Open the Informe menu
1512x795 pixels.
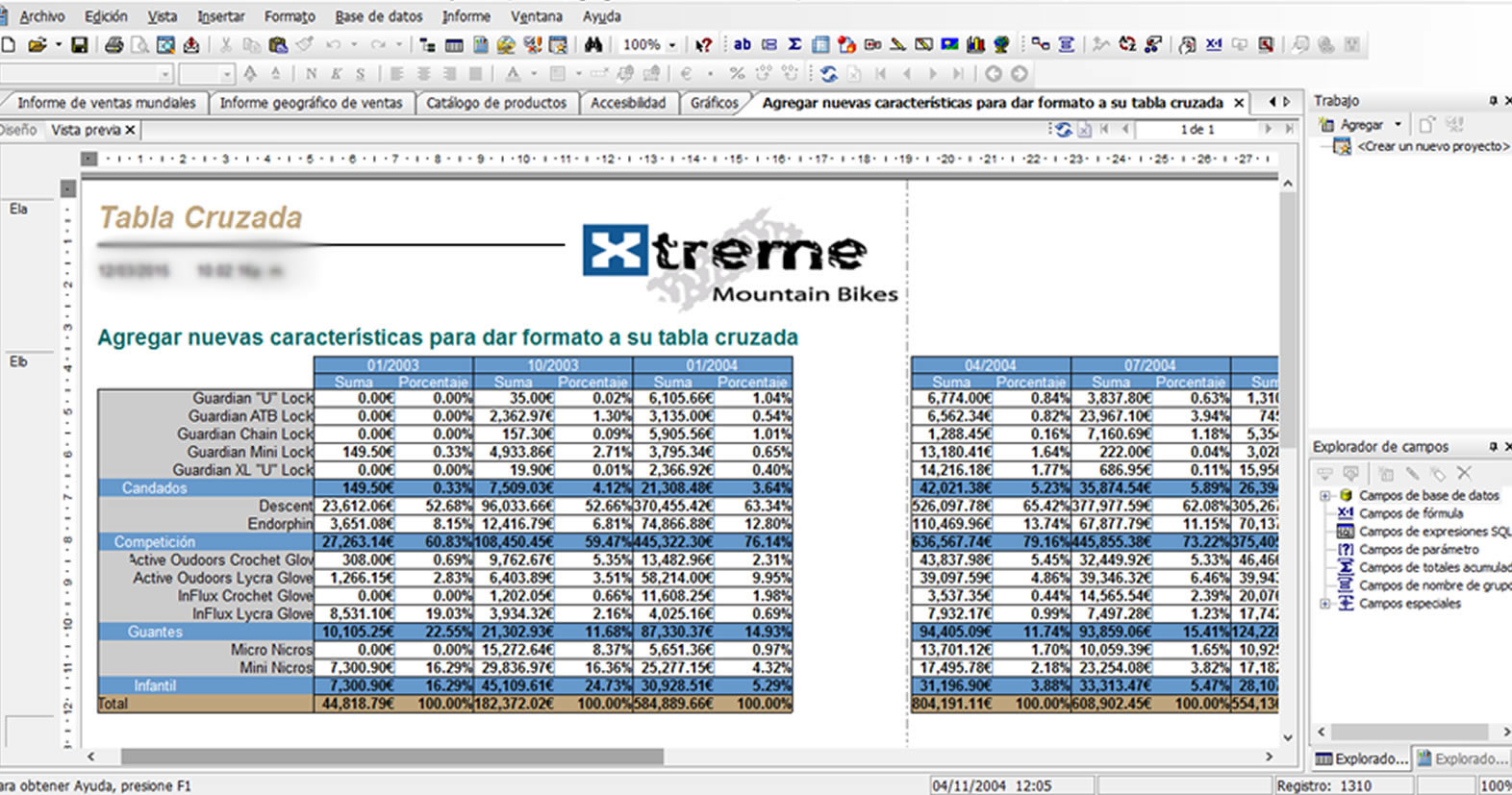point(466,16)
